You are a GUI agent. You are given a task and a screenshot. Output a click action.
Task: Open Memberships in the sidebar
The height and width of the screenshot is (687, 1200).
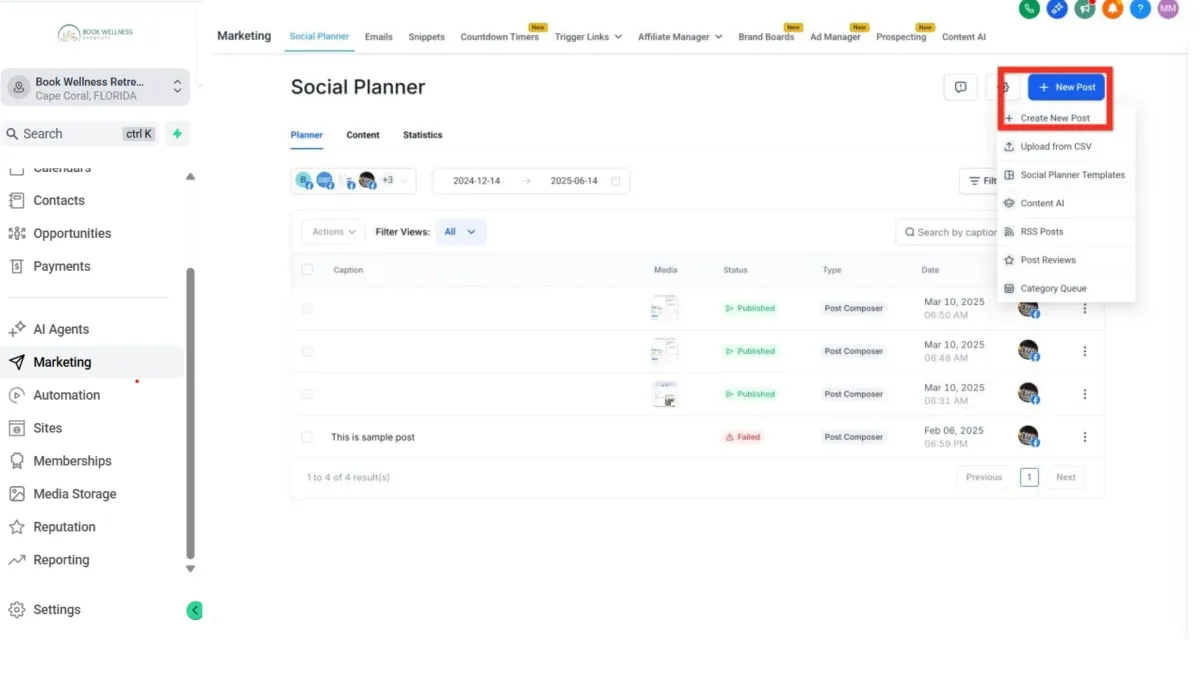click(72, 461)
